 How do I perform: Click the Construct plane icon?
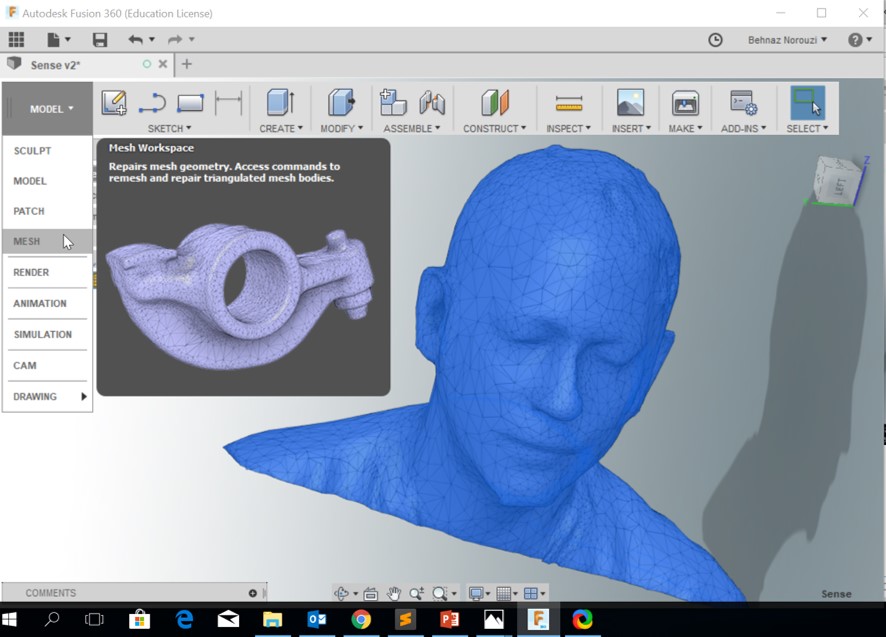click(495, 103)
